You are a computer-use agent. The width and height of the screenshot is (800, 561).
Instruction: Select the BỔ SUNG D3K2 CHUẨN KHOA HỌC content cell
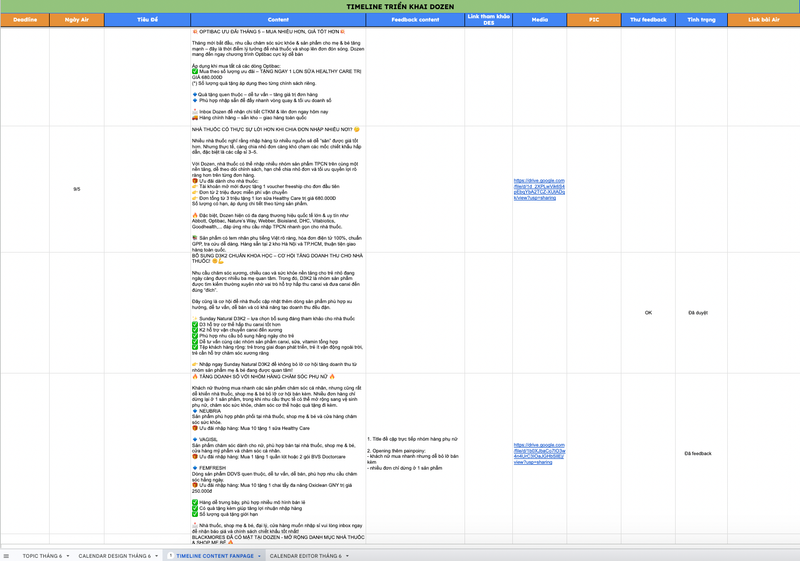point(278,313)
